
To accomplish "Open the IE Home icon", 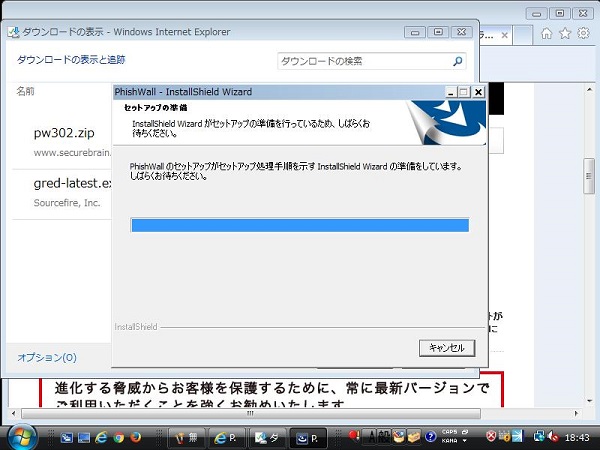I will click(x=546, y=34).
